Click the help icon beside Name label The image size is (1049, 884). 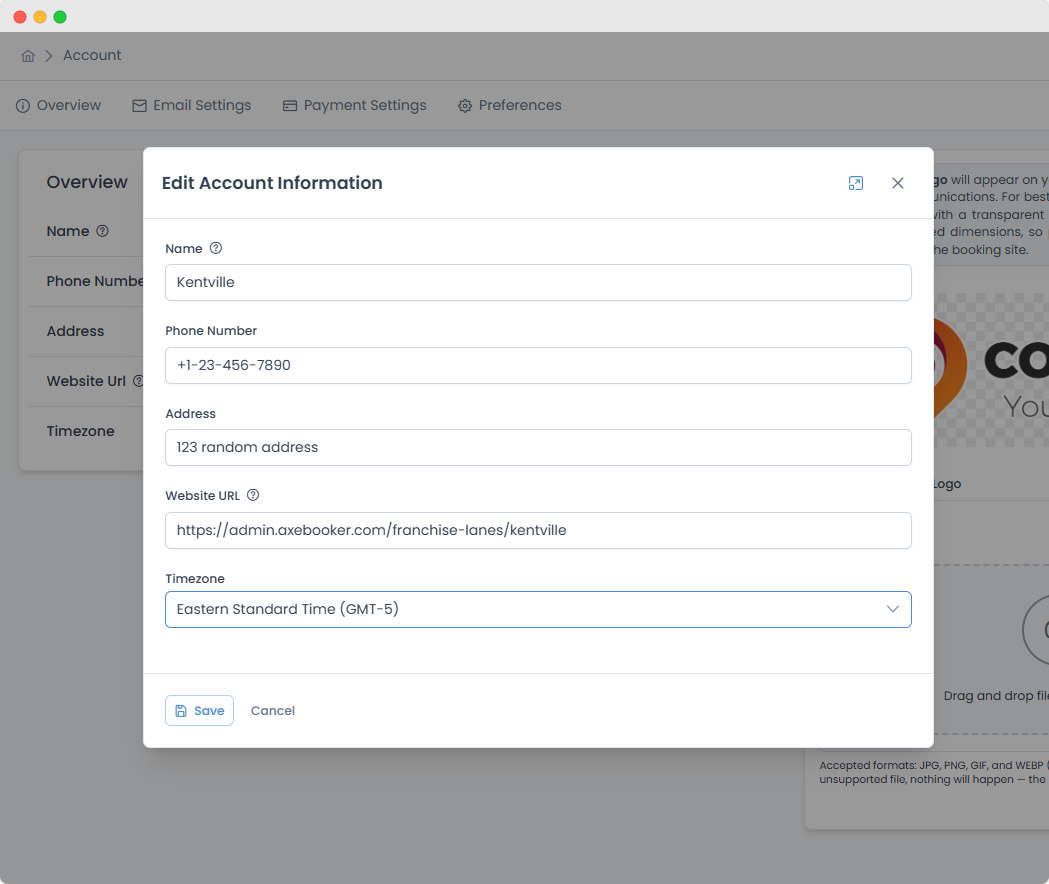point(215,248)
